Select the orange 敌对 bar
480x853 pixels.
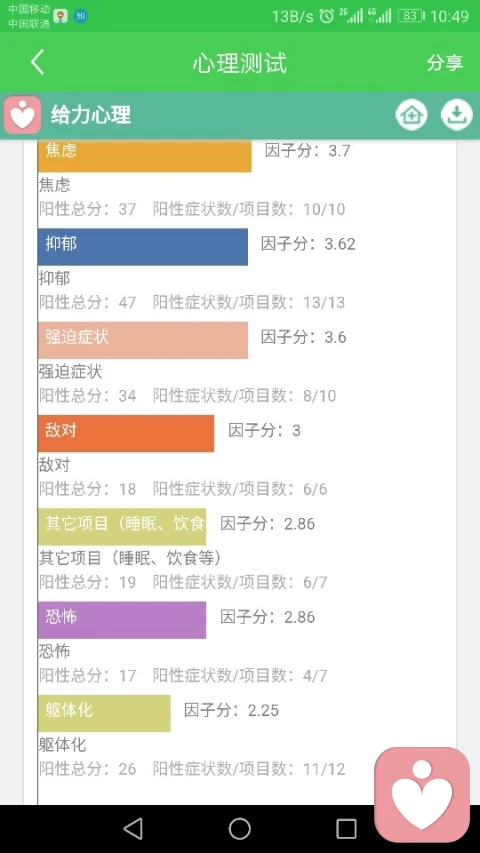(126, 434)
